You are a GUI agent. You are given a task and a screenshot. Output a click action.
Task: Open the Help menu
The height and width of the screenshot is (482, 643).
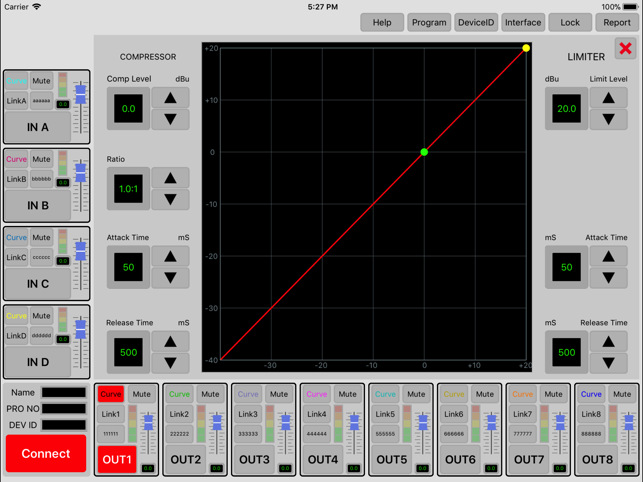tap(382, 23)
